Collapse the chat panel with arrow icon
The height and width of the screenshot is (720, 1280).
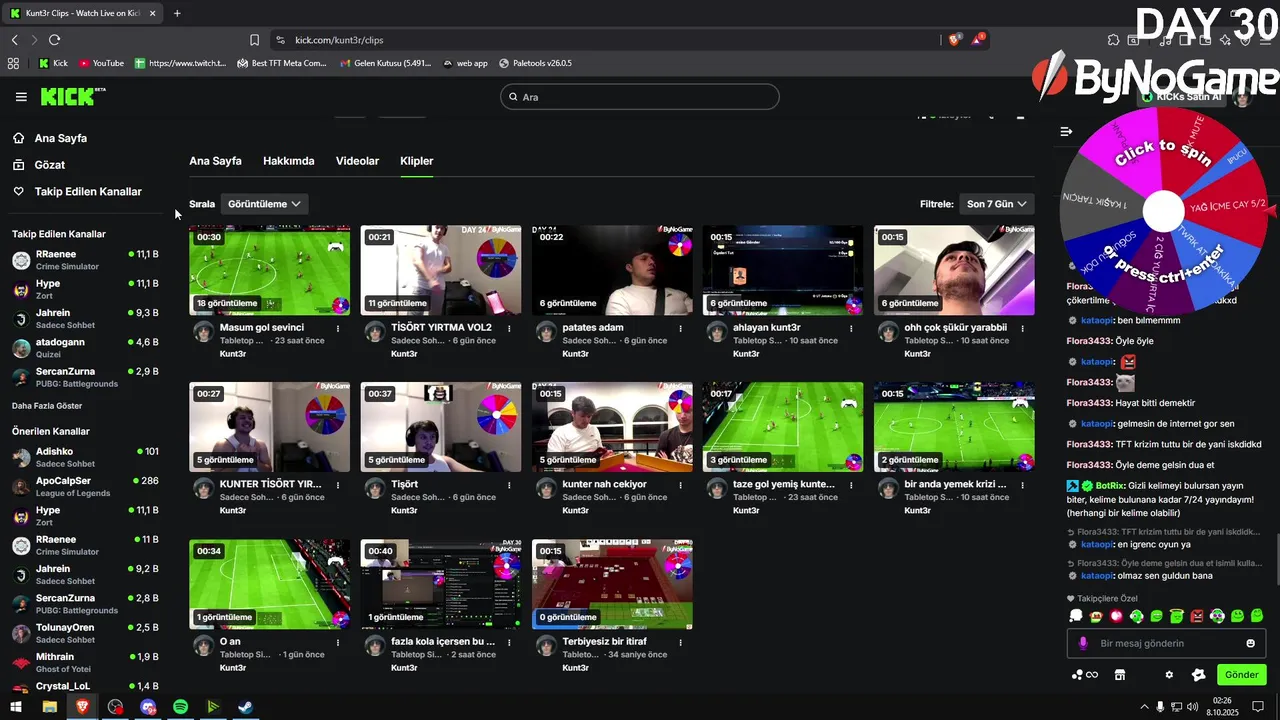click(x=1066, y=131)
